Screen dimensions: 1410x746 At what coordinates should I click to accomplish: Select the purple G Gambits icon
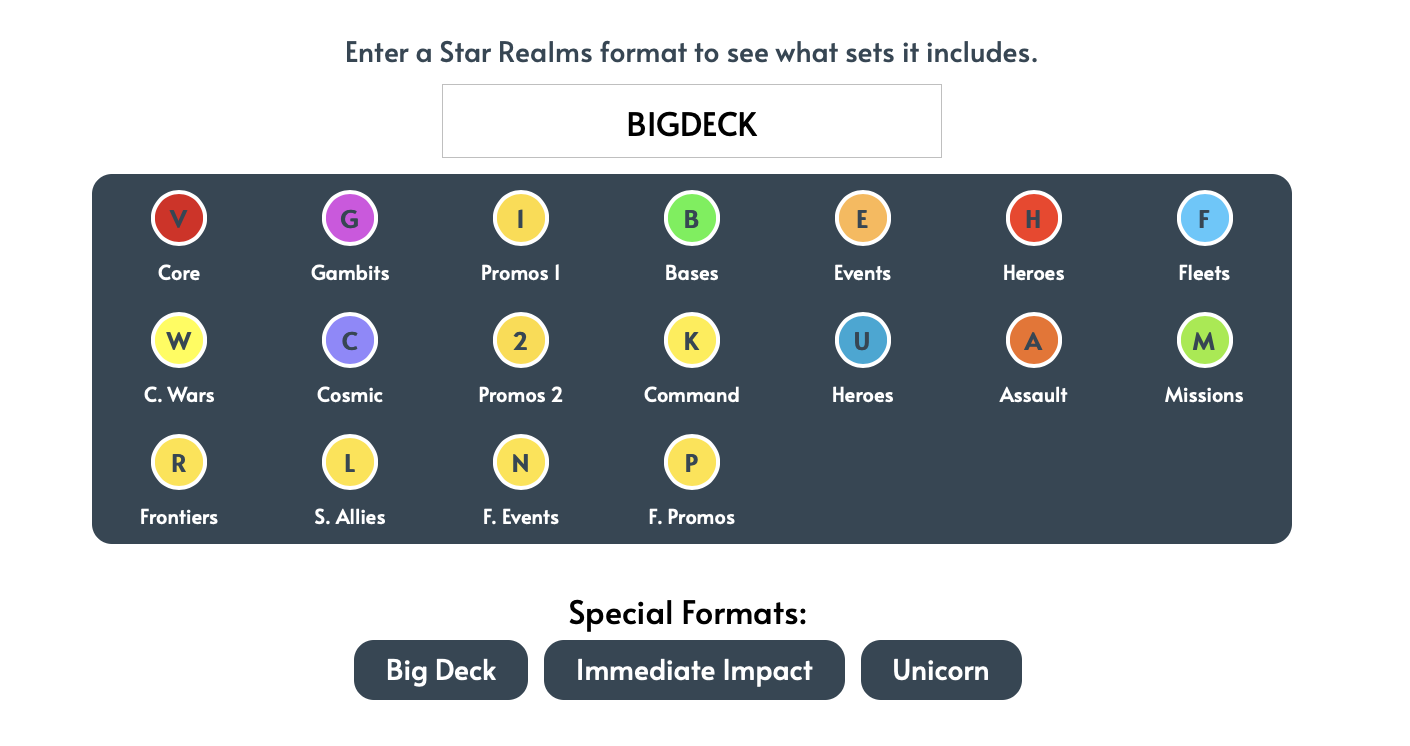(350, 218)
